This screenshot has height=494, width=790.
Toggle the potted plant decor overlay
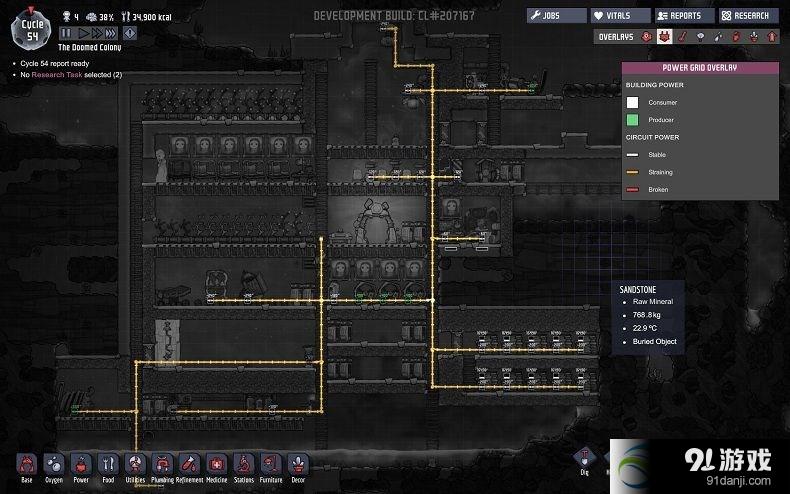(x=754, y=36)
